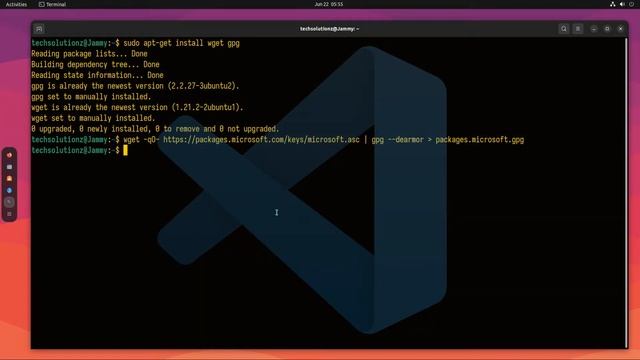The height and width of the screenshot is (360, 640).
Task: Maximize the terminal window
Action: [x=607, y=29]
